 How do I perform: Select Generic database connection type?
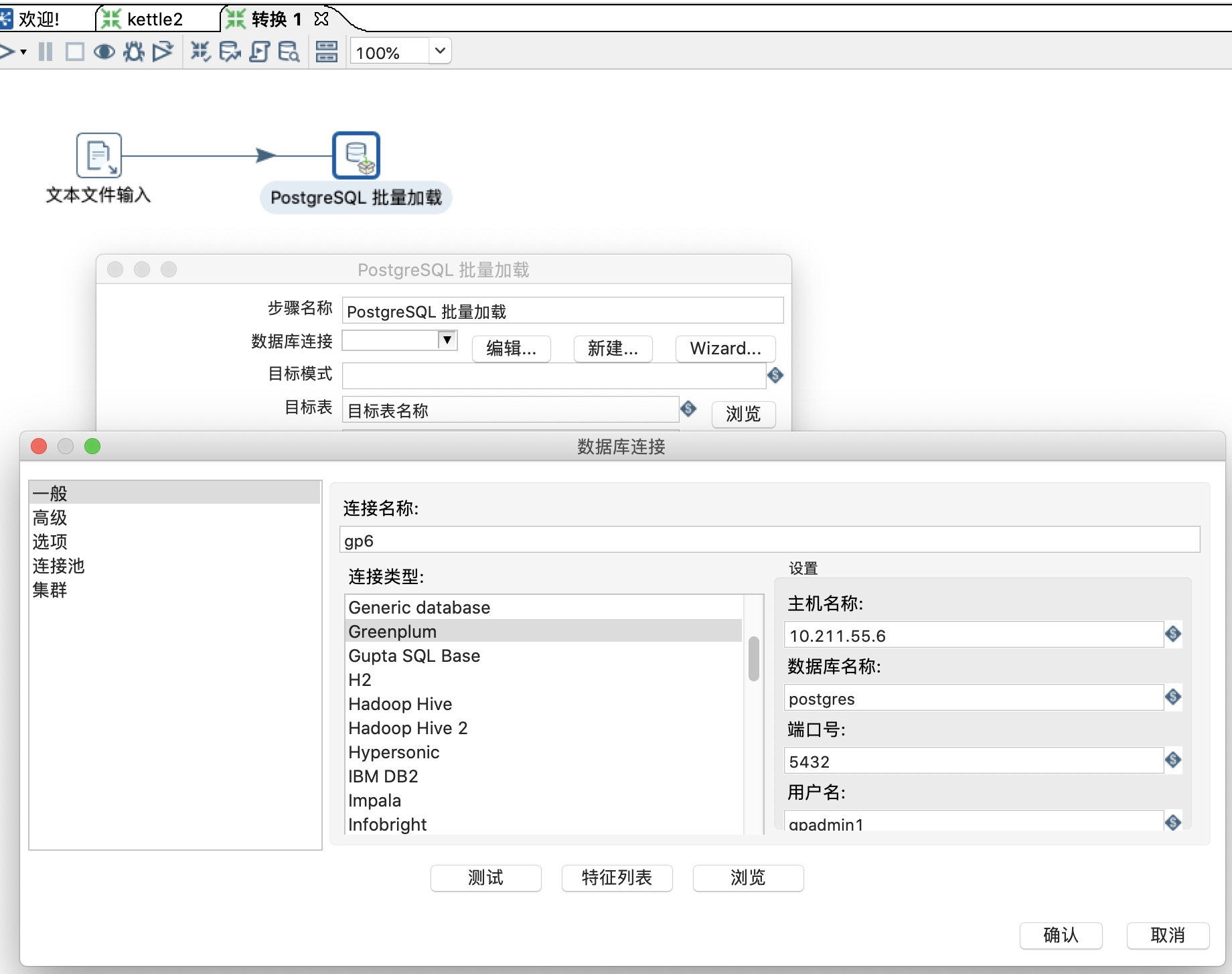pyautogui.click(x=544, y=608)
